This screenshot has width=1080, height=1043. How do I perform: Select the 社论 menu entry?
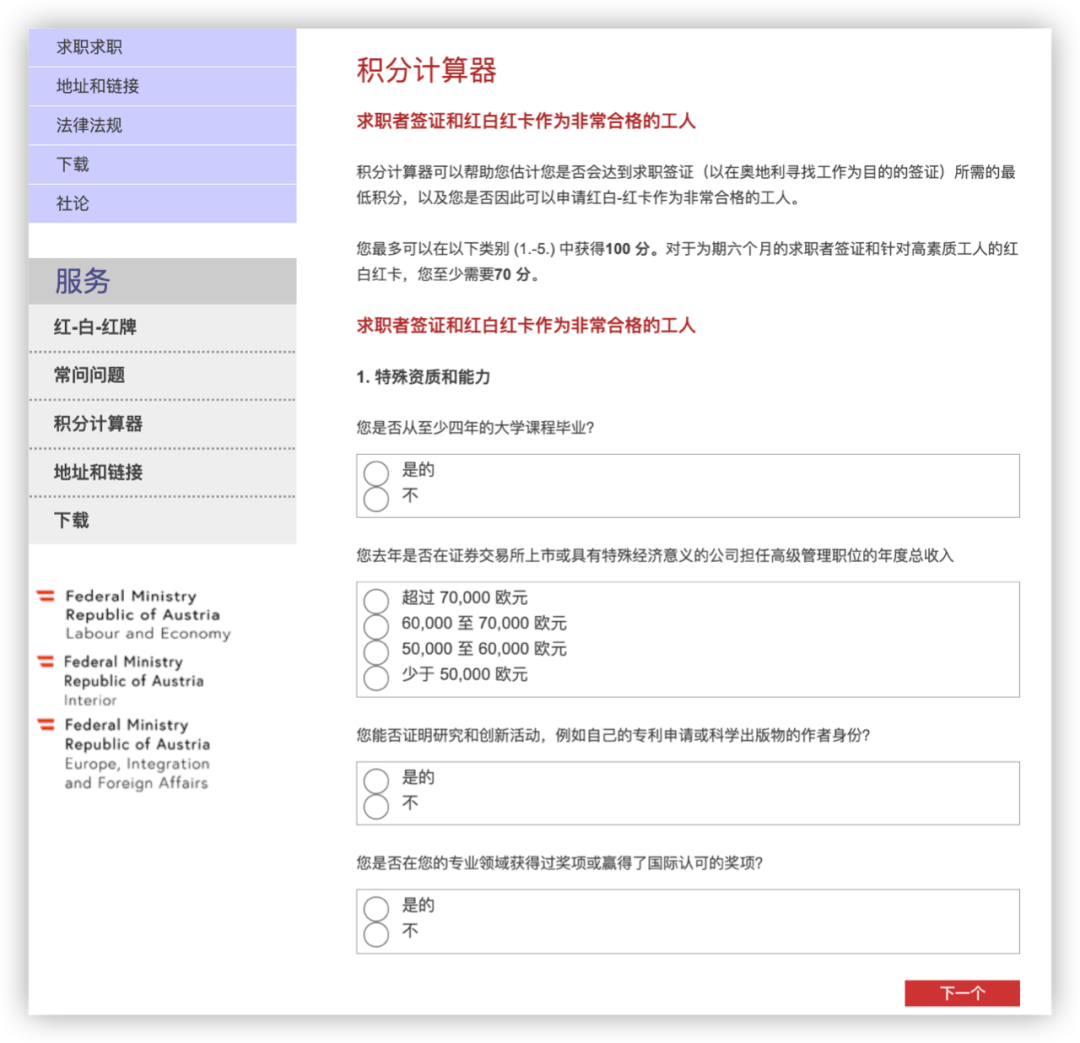click(x=162, y=204)
